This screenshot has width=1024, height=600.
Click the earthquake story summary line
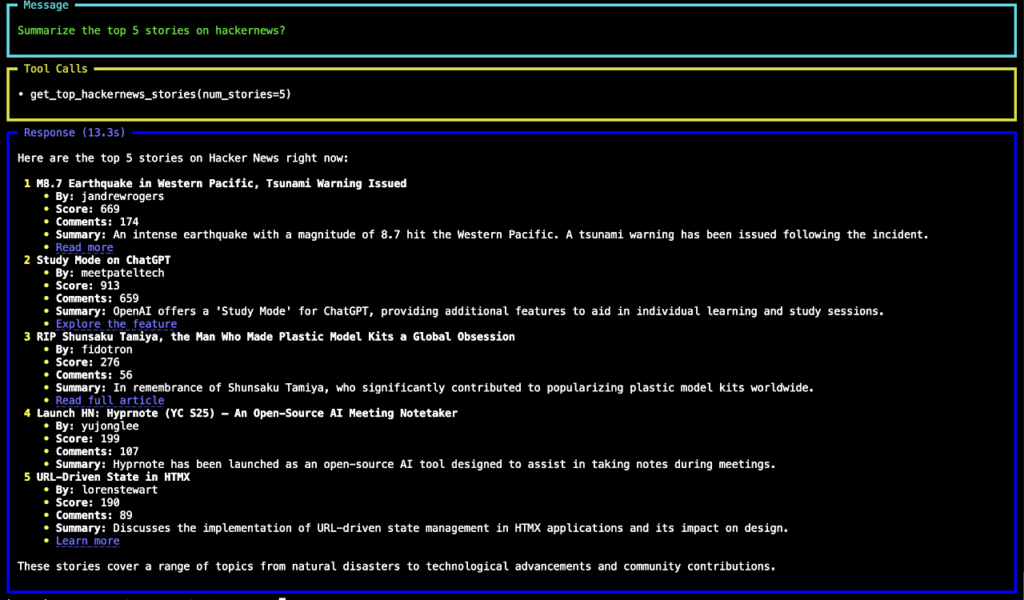tap(492, 234)
